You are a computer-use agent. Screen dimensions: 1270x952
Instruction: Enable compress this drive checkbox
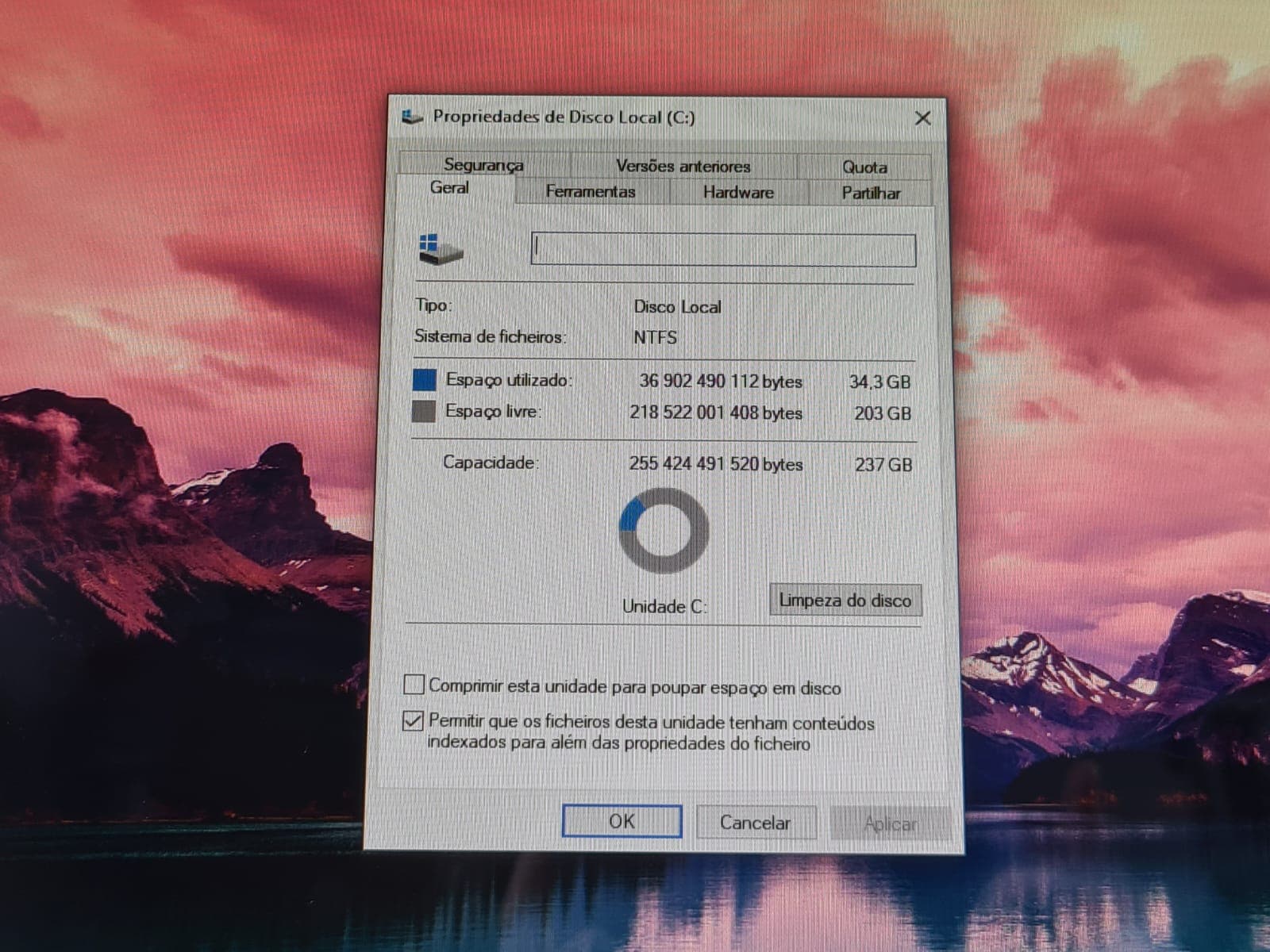click(x=414, y=684)
